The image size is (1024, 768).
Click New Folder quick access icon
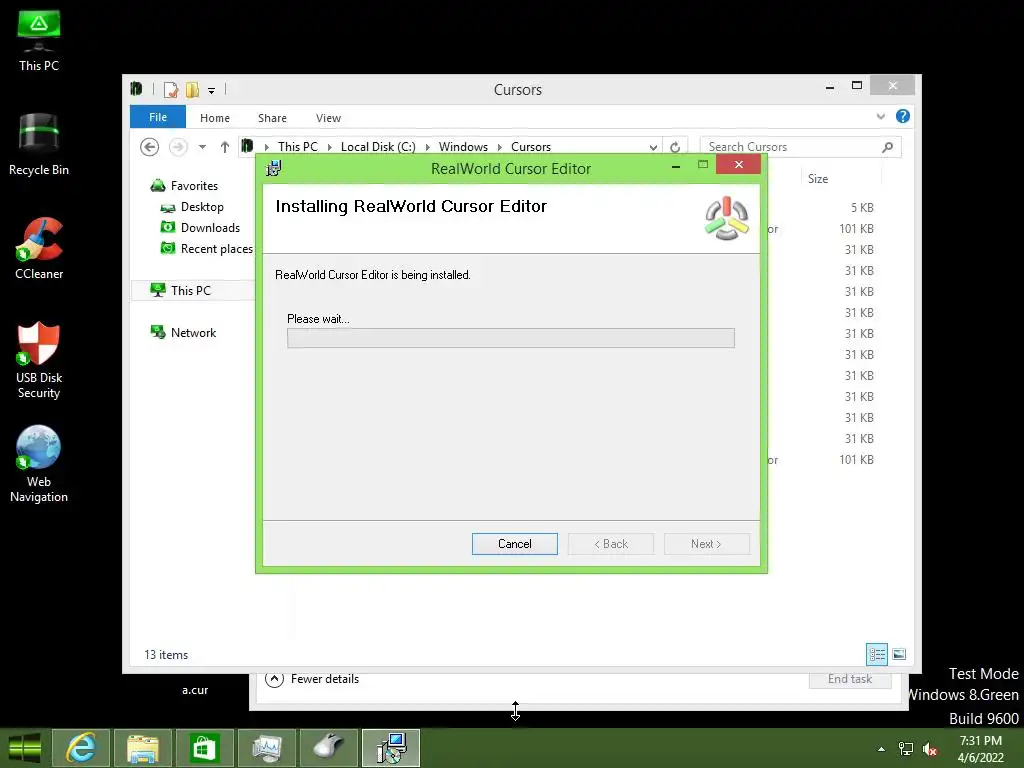[192, 89]
